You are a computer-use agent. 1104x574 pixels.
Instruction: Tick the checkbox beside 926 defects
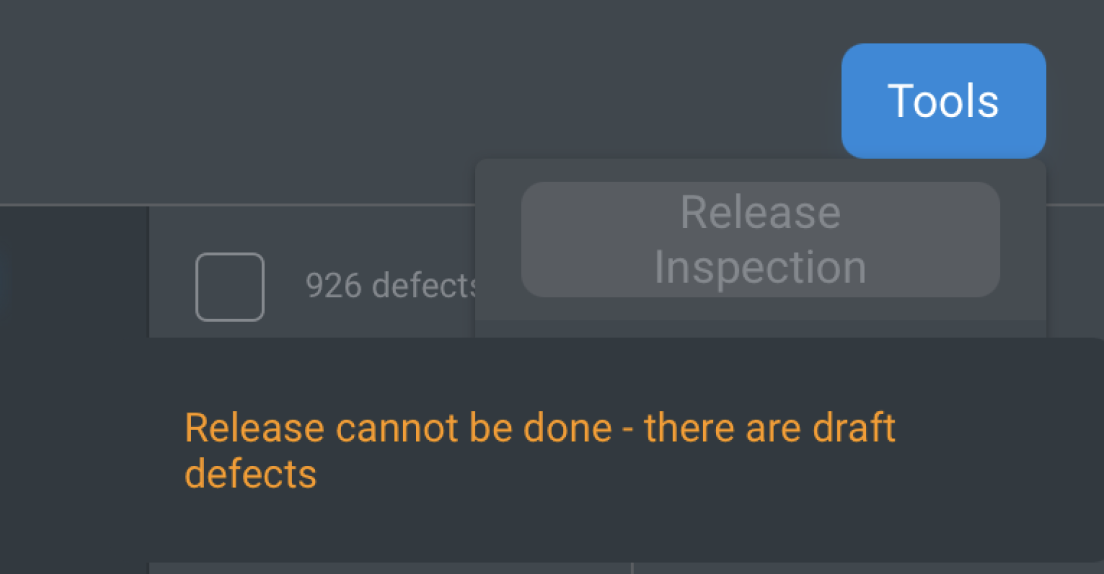pyautogui.click(x=230, y=287)
